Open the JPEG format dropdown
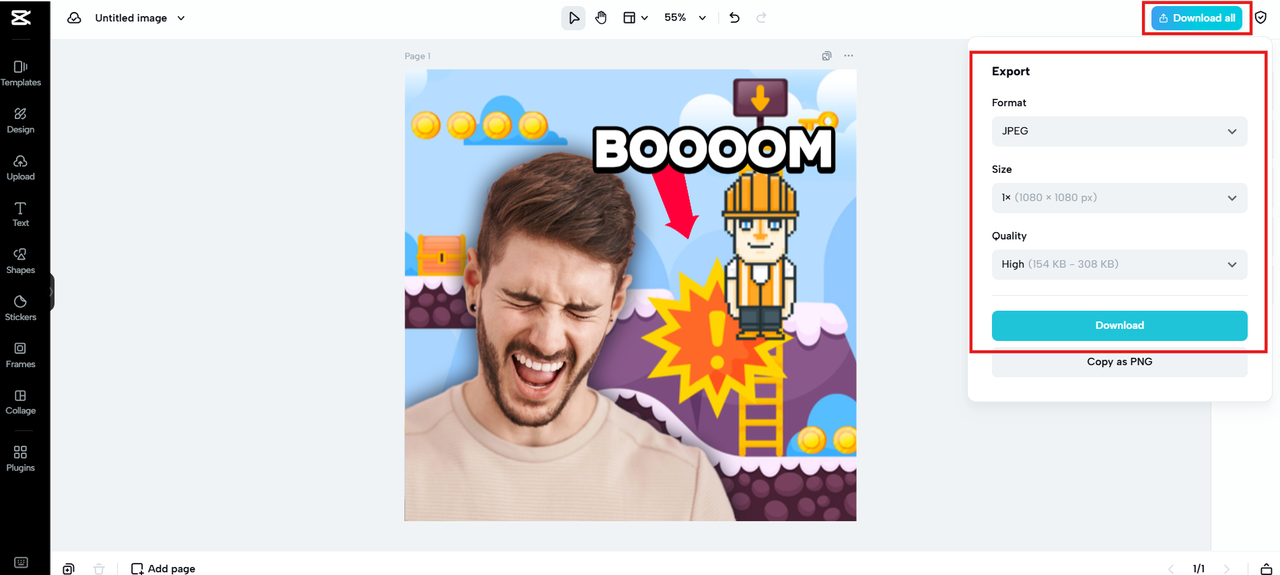The height and width of the screenshot is (575, 1280). click(x=1119, y=131)
